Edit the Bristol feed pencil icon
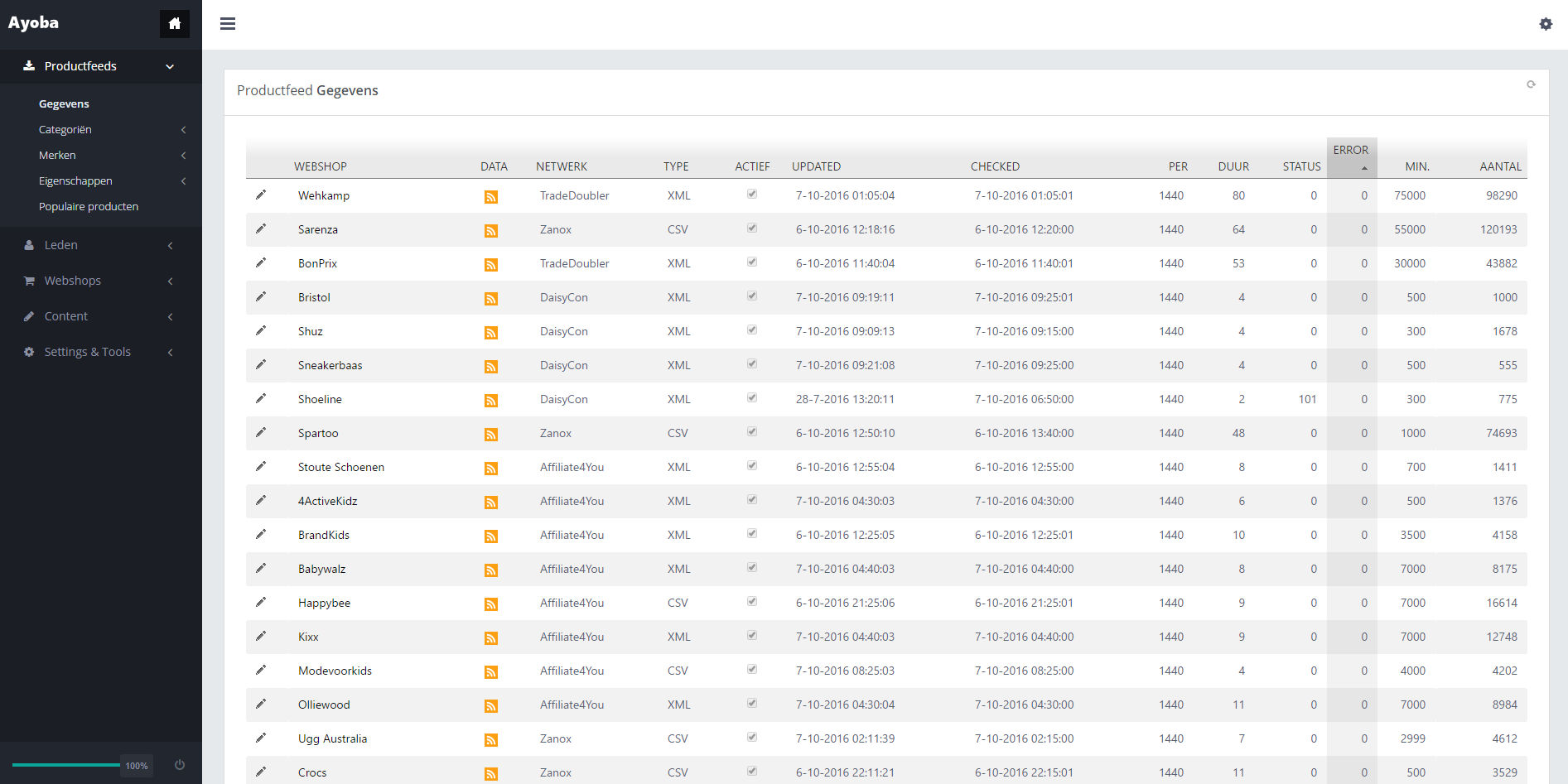1568x784 pixels. [261, 296]
